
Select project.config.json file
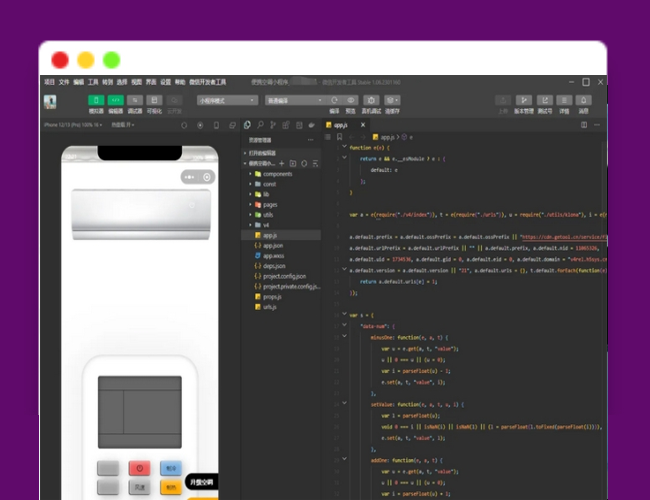[283, 276]
